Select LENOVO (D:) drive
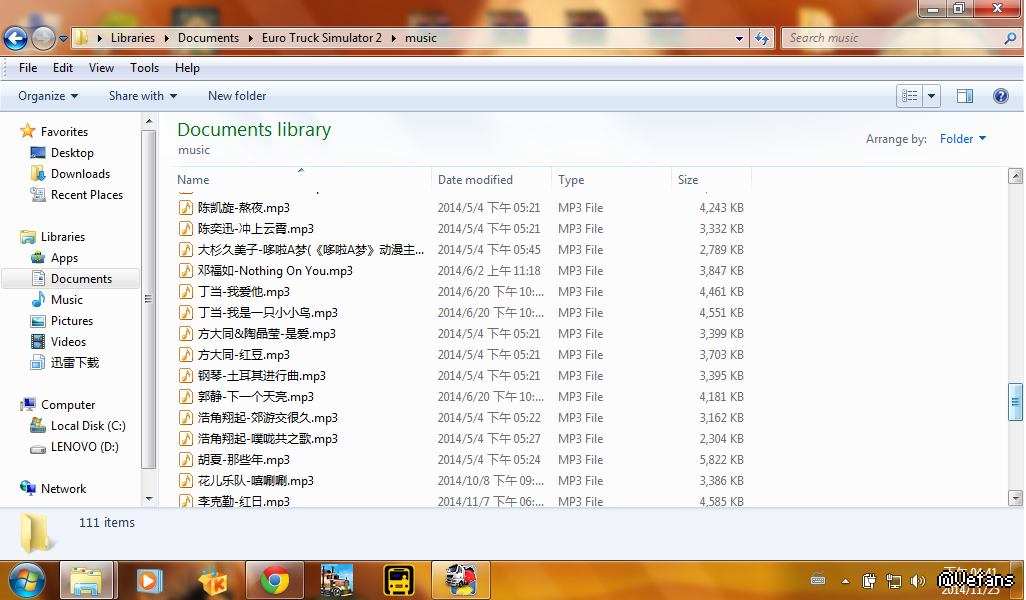Viewport: 1026px width, 600px height. coord(75,447)
